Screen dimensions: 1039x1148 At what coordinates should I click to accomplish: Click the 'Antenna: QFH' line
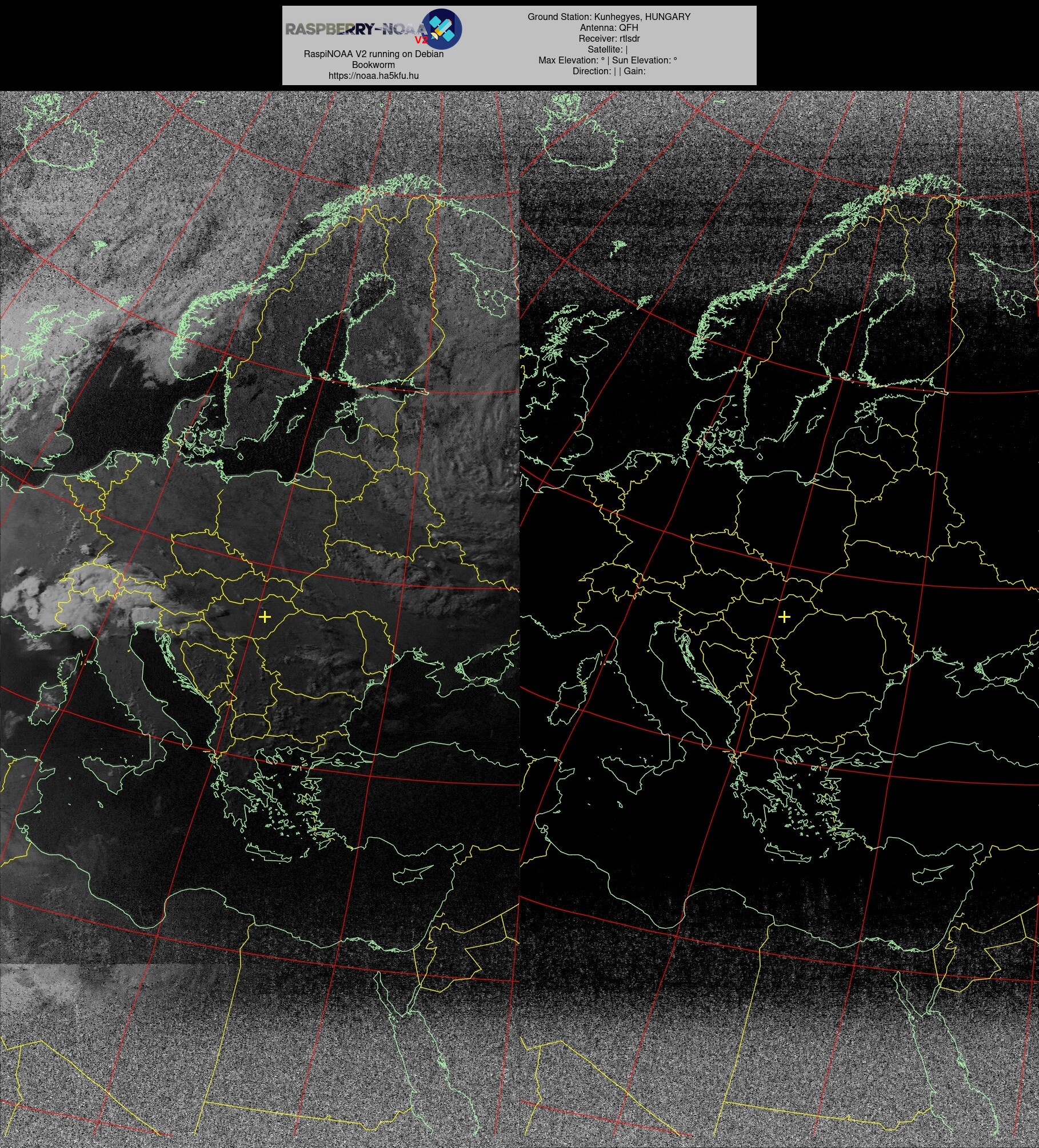coord(609,27)
